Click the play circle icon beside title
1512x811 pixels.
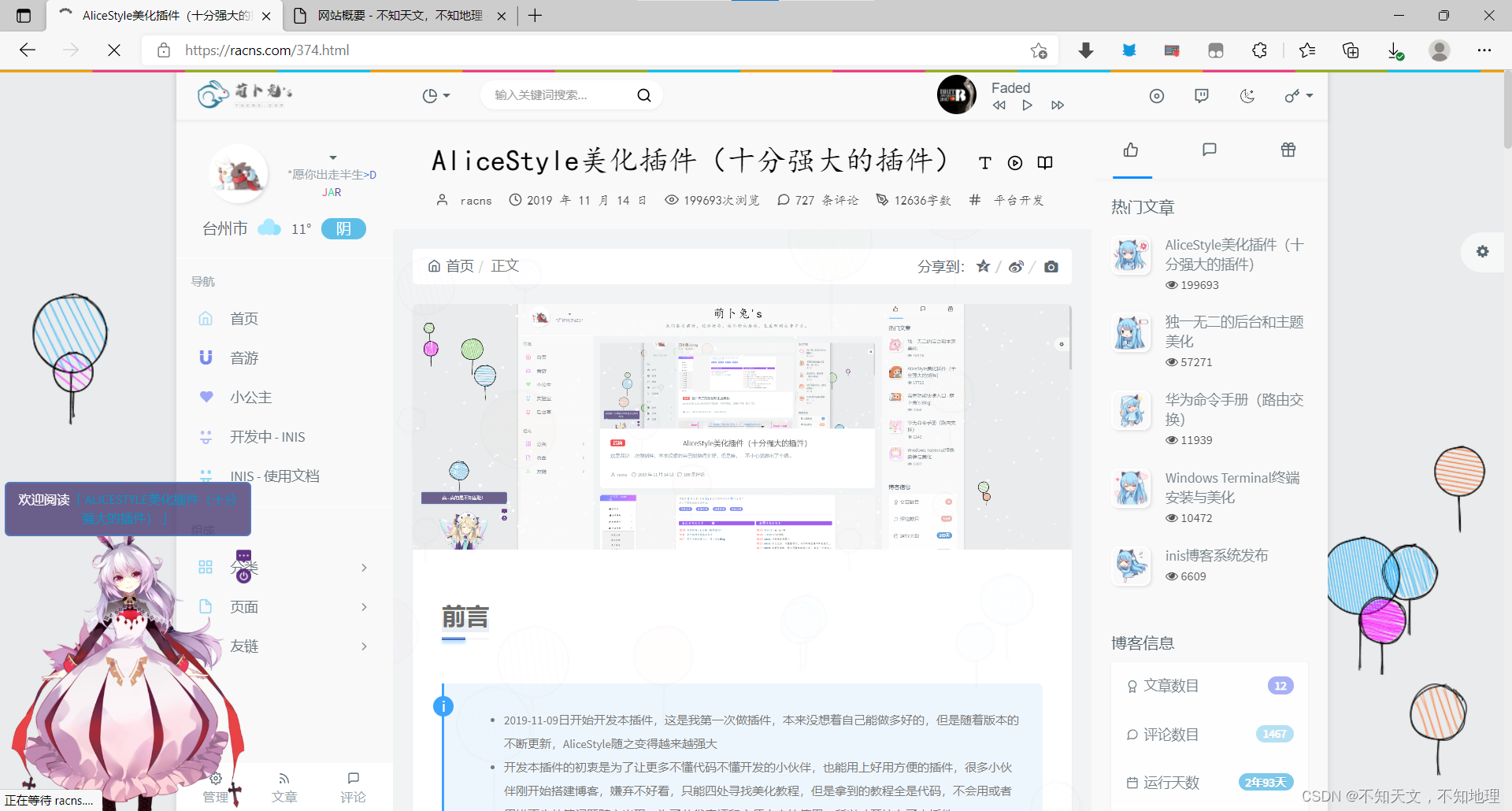tap(1015, 163)
